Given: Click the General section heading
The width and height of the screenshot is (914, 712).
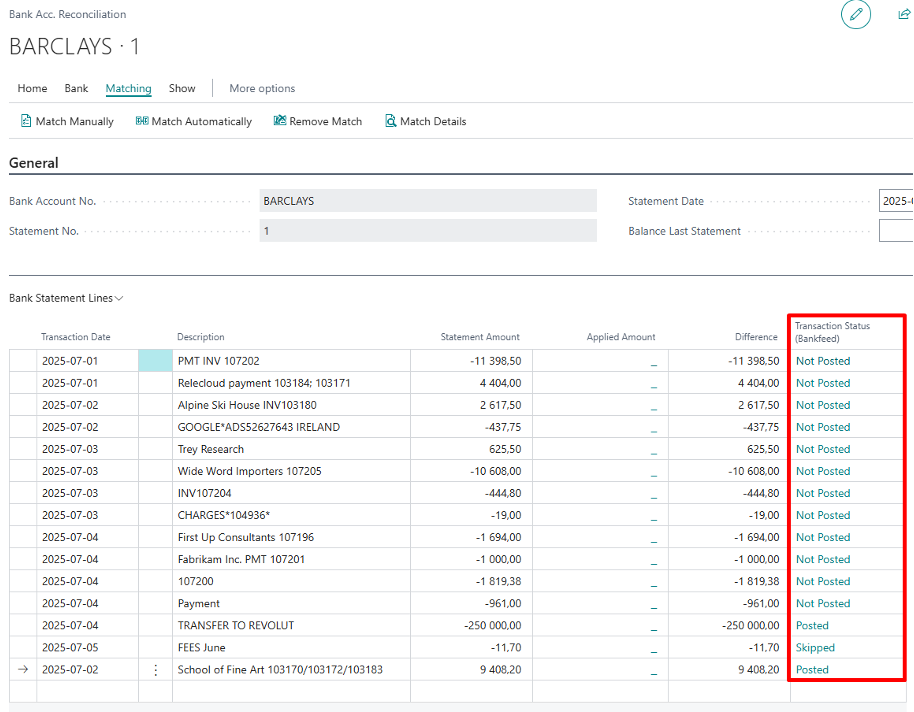Looking at the screenshot, I should [x=34, y=163].
